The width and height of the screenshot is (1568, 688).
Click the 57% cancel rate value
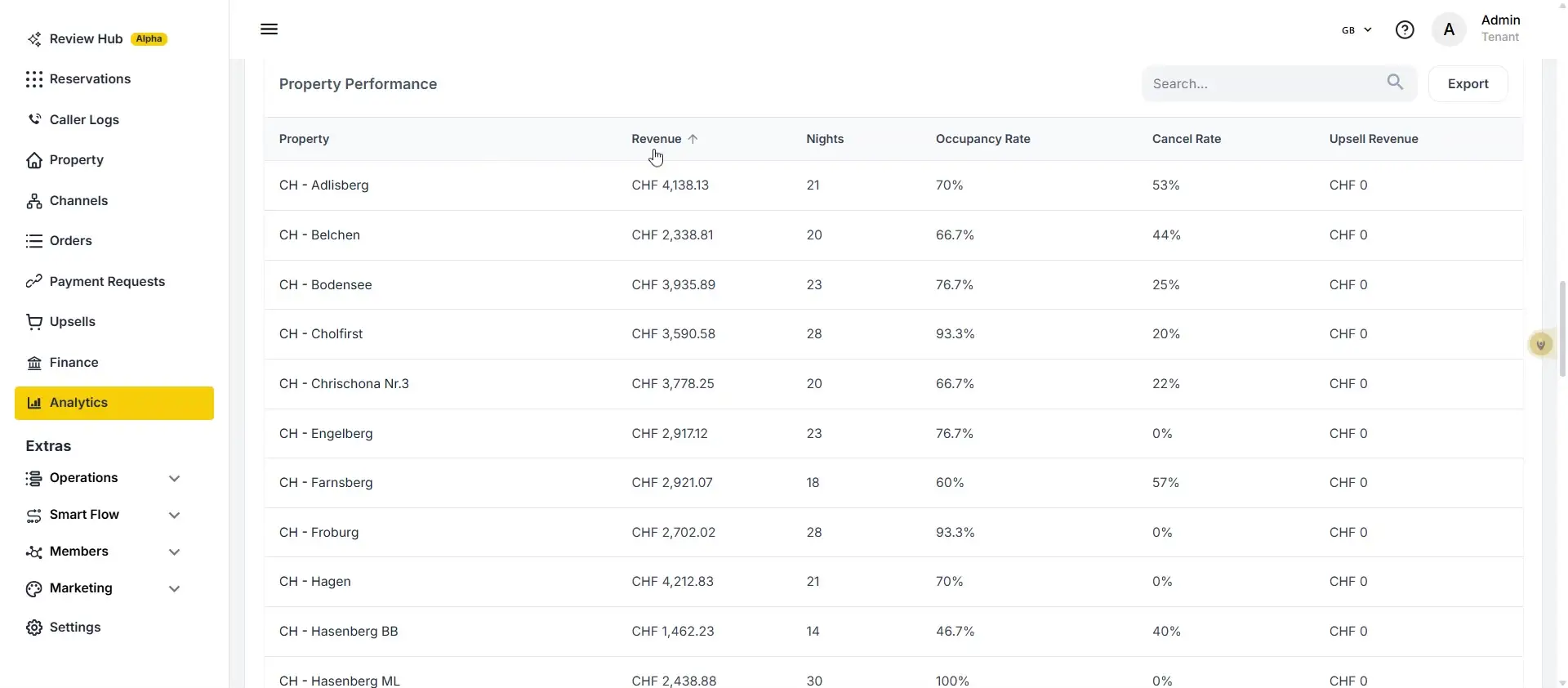point(1165,483)
